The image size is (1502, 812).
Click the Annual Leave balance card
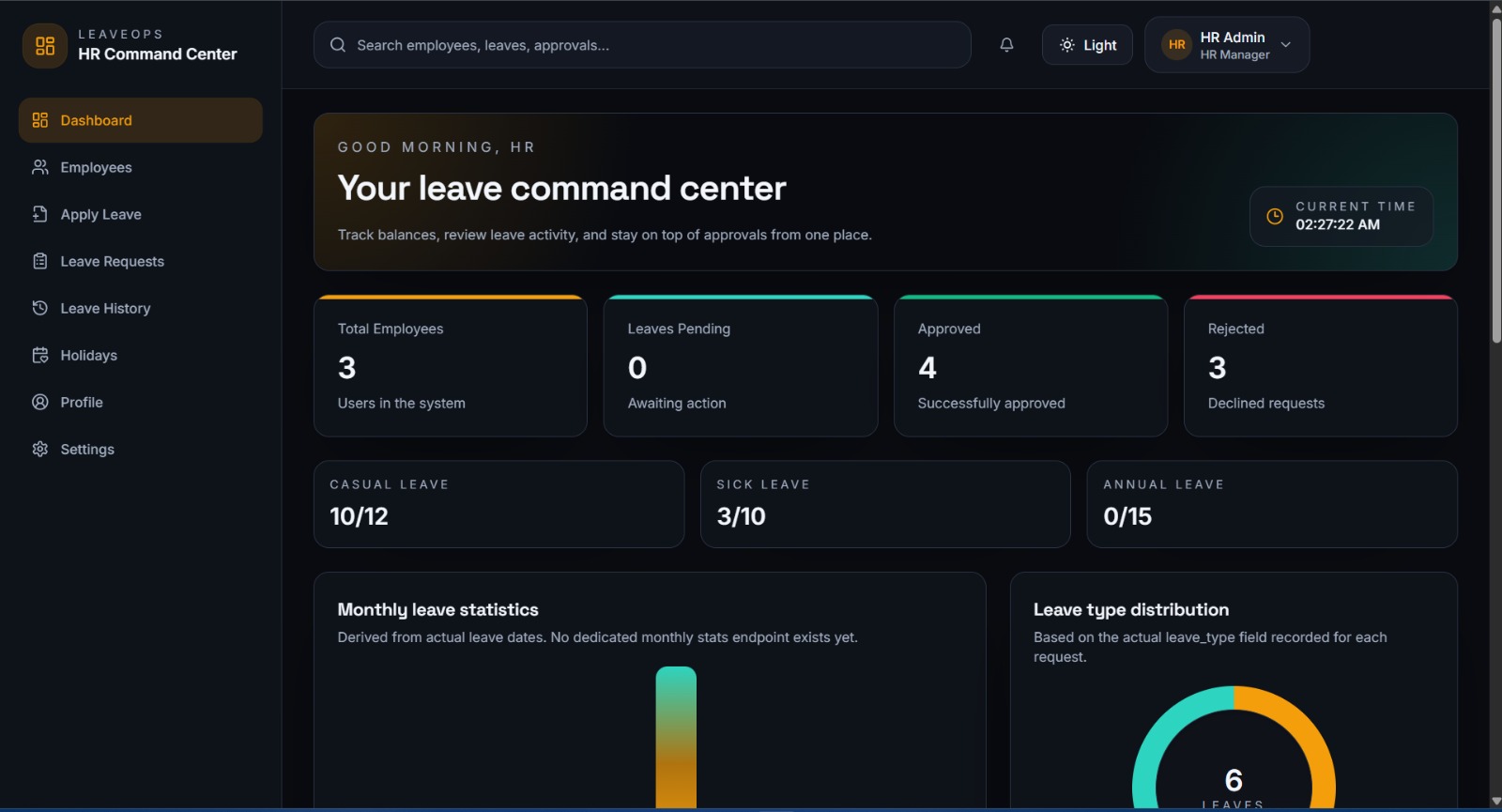tap(1272, 504)
